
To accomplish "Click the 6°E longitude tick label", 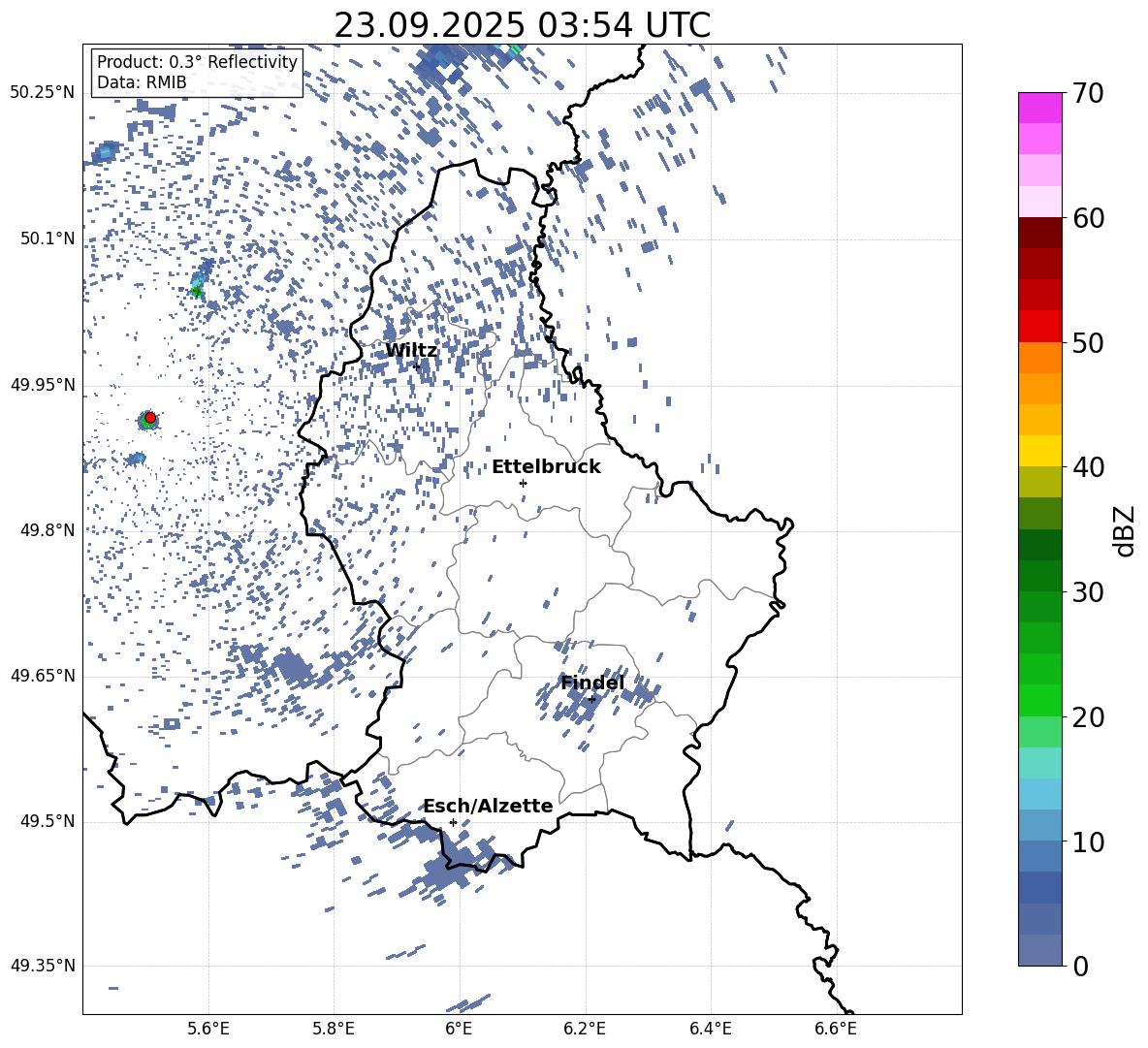I will pyautogui.click(x=459, y=1029).
